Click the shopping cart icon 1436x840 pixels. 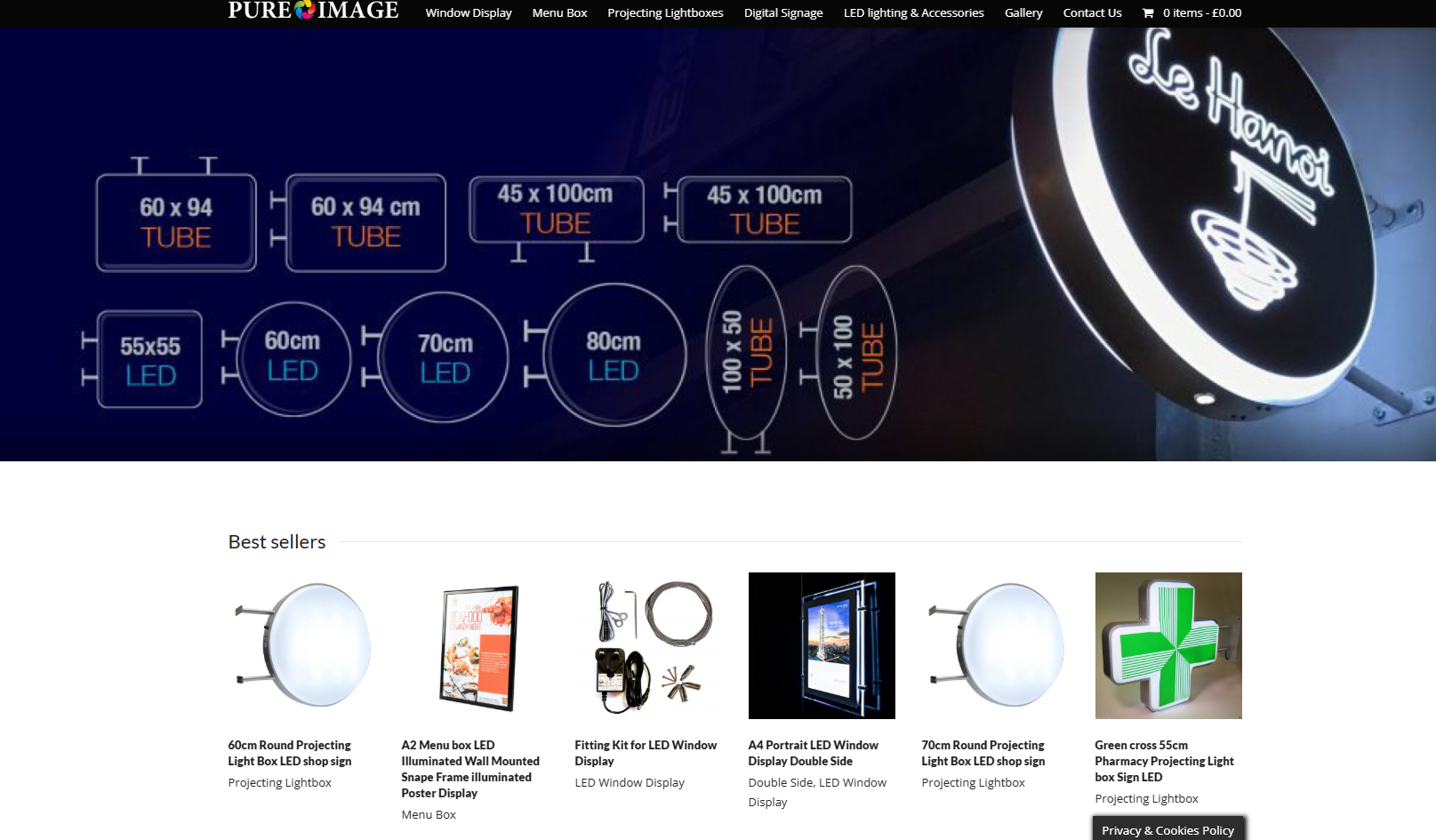tap(1148, 13)
